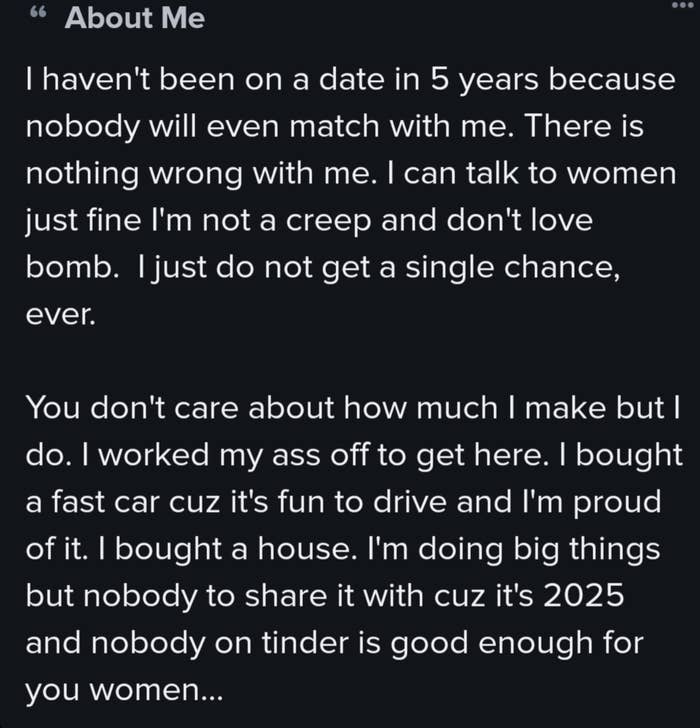The height and width of the screenshot is (728, 700).
Task: Click the line beginning "just fine I'm not a creep"
Action: (308, 217)
